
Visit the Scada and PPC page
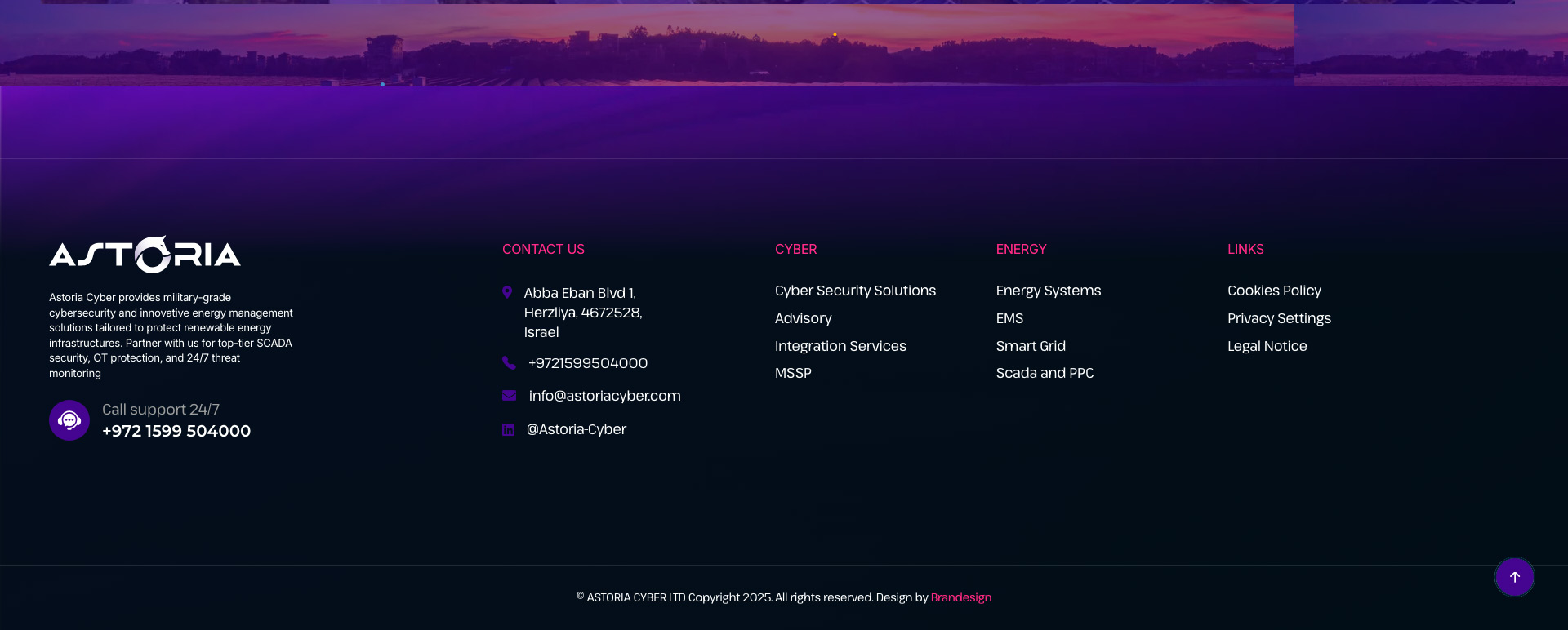coord(1045,373)
